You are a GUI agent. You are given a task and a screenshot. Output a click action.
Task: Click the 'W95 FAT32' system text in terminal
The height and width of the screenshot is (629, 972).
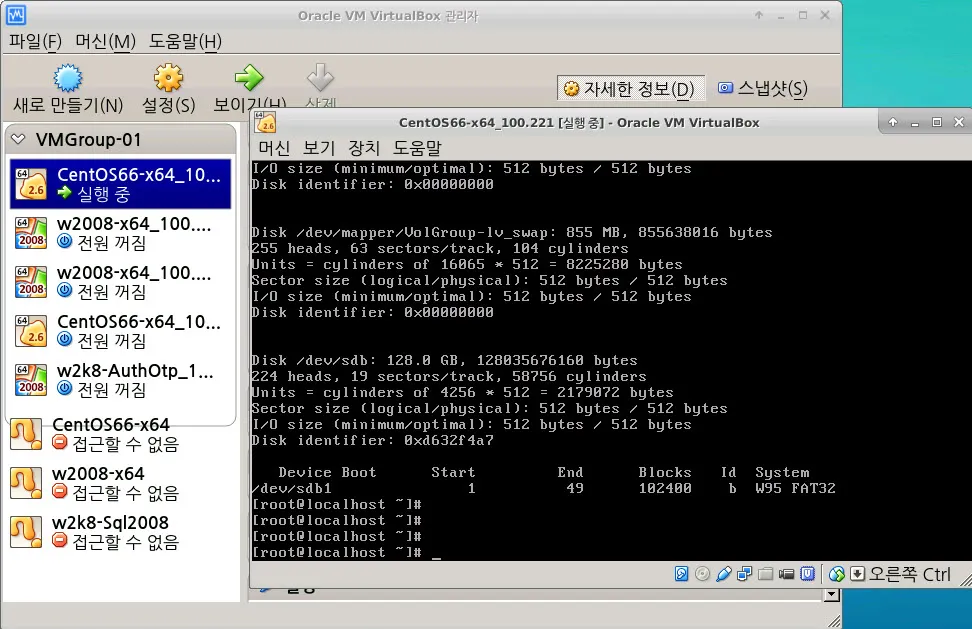click(x=795, y=488)
